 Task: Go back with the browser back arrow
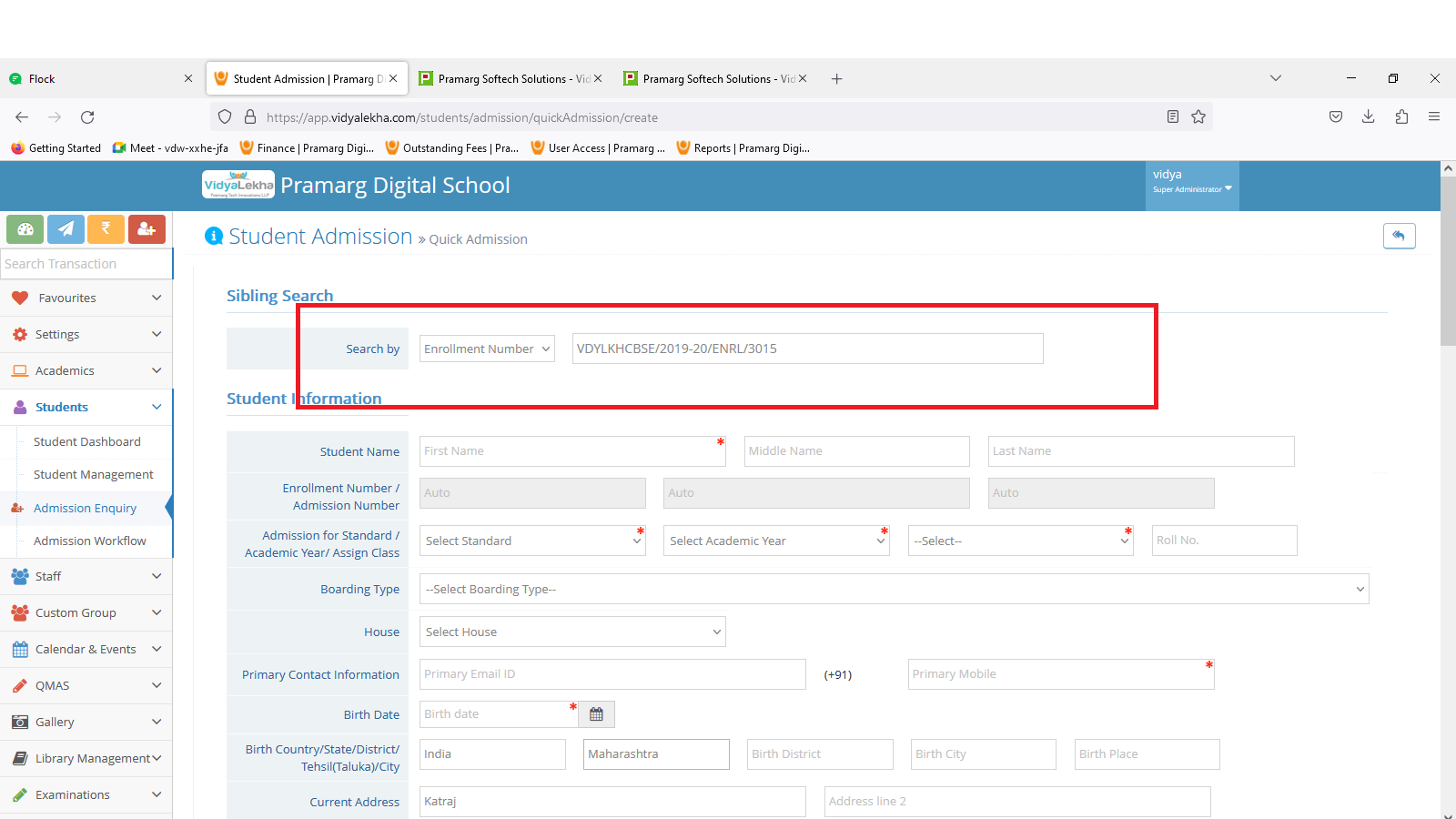[x=22, y=117]
